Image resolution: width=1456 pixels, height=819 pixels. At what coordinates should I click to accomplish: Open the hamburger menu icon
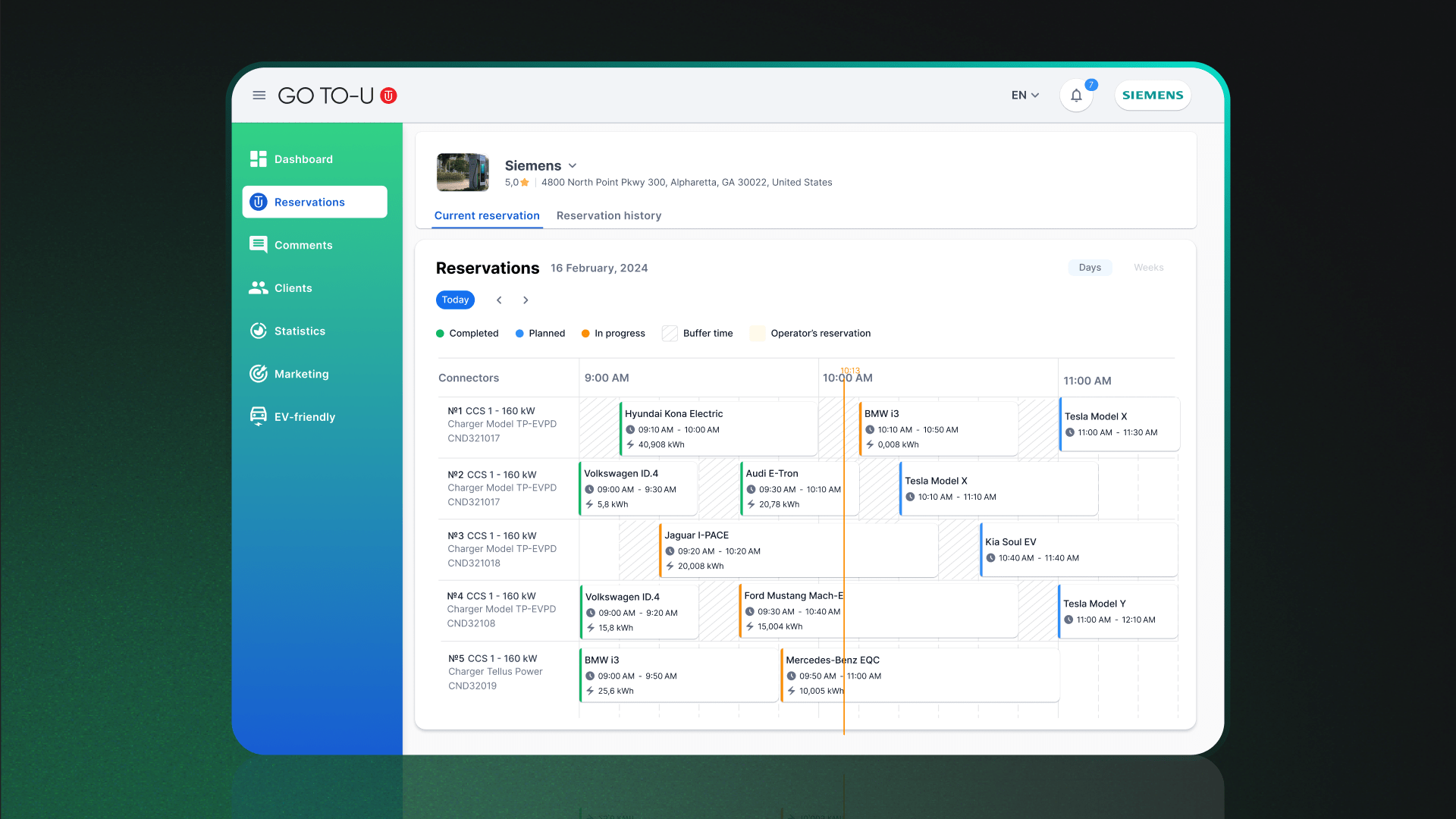(x=259, y=96)
